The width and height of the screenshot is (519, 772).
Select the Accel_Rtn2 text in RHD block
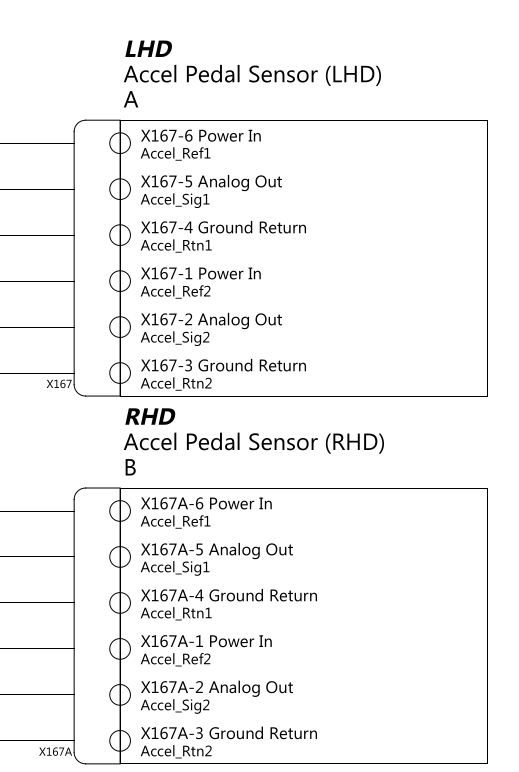click(x=176, y=751)
